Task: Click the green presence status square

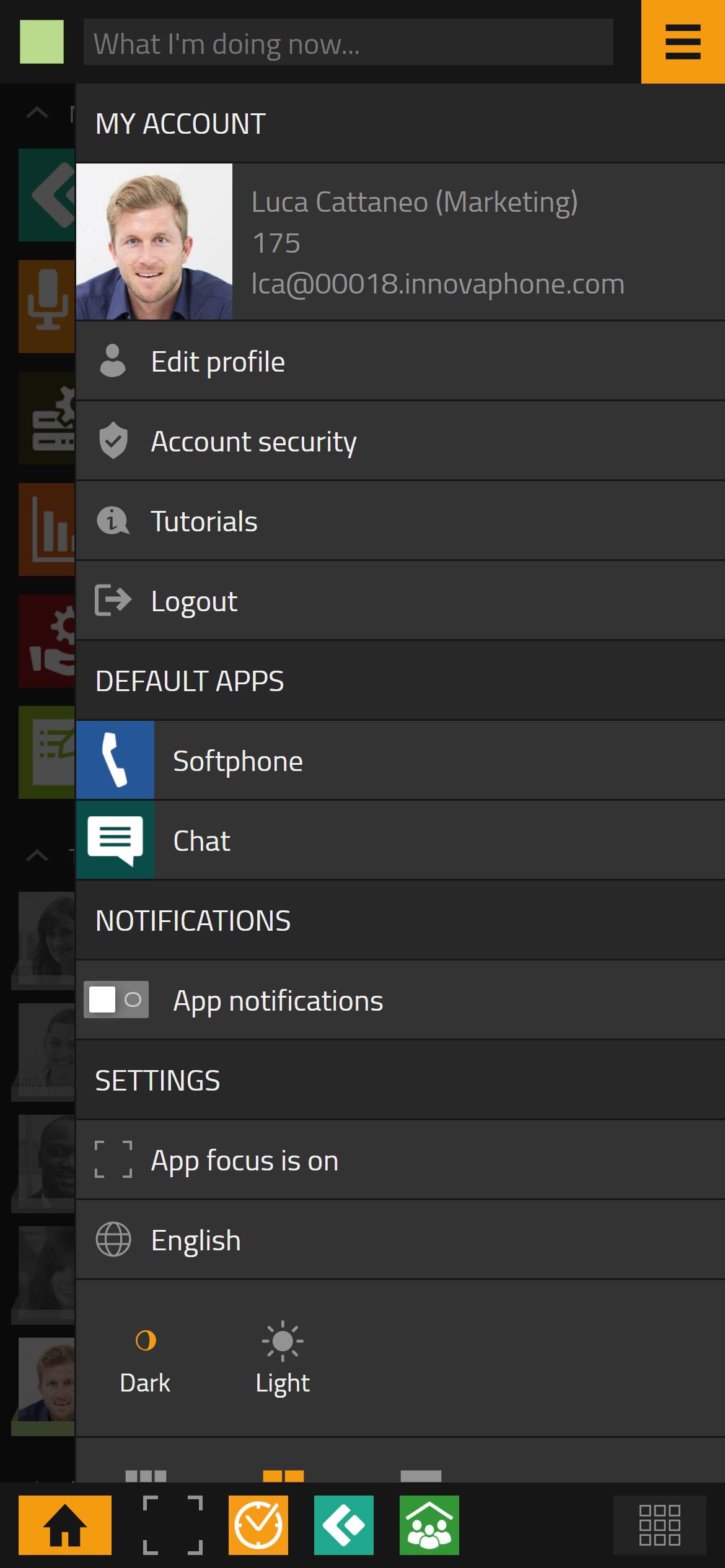Action: [x=42, y=42]
